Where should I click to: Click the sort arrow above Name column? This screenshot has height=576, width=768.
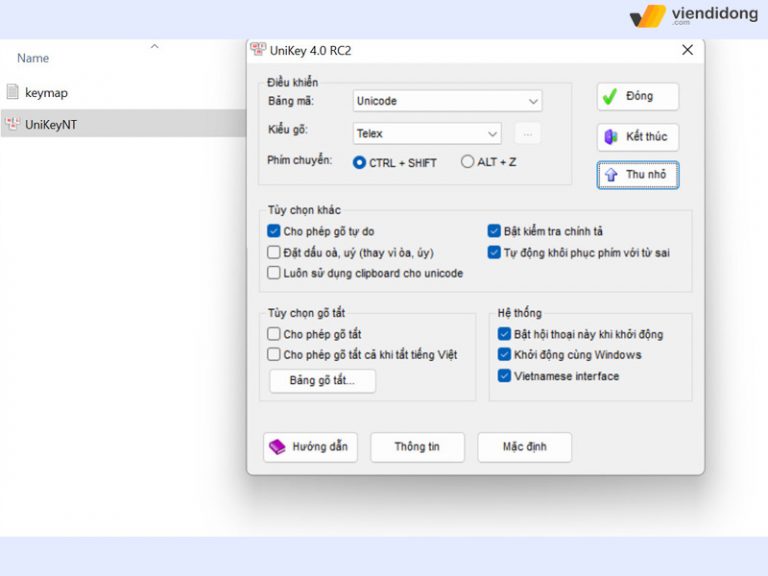click(x=154, y=47)
